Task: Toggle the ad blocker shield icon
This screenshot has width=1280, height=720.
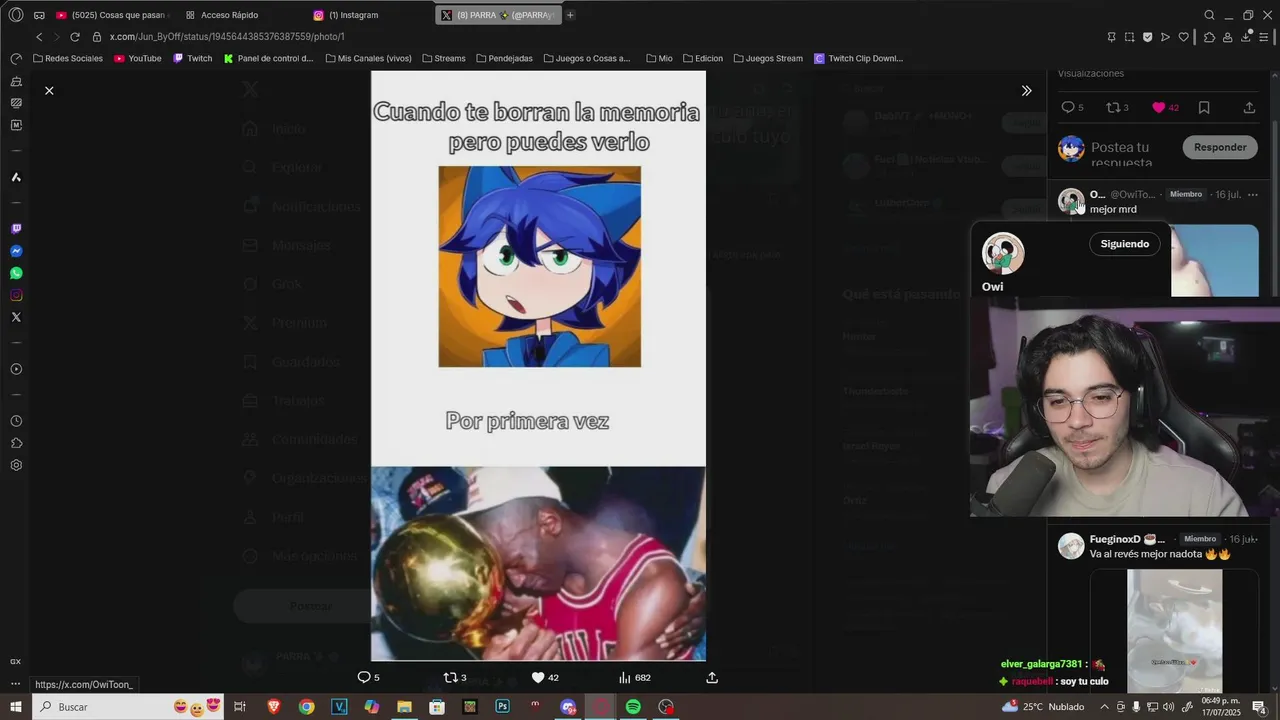Action: point(1147,37)
